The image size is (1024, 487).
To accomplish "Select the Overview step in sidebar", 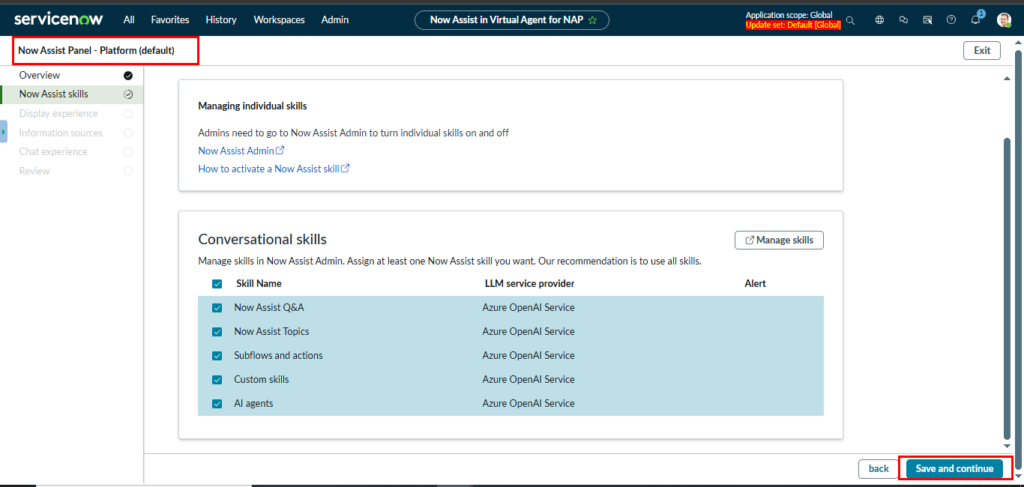I will tap(40, 75).
